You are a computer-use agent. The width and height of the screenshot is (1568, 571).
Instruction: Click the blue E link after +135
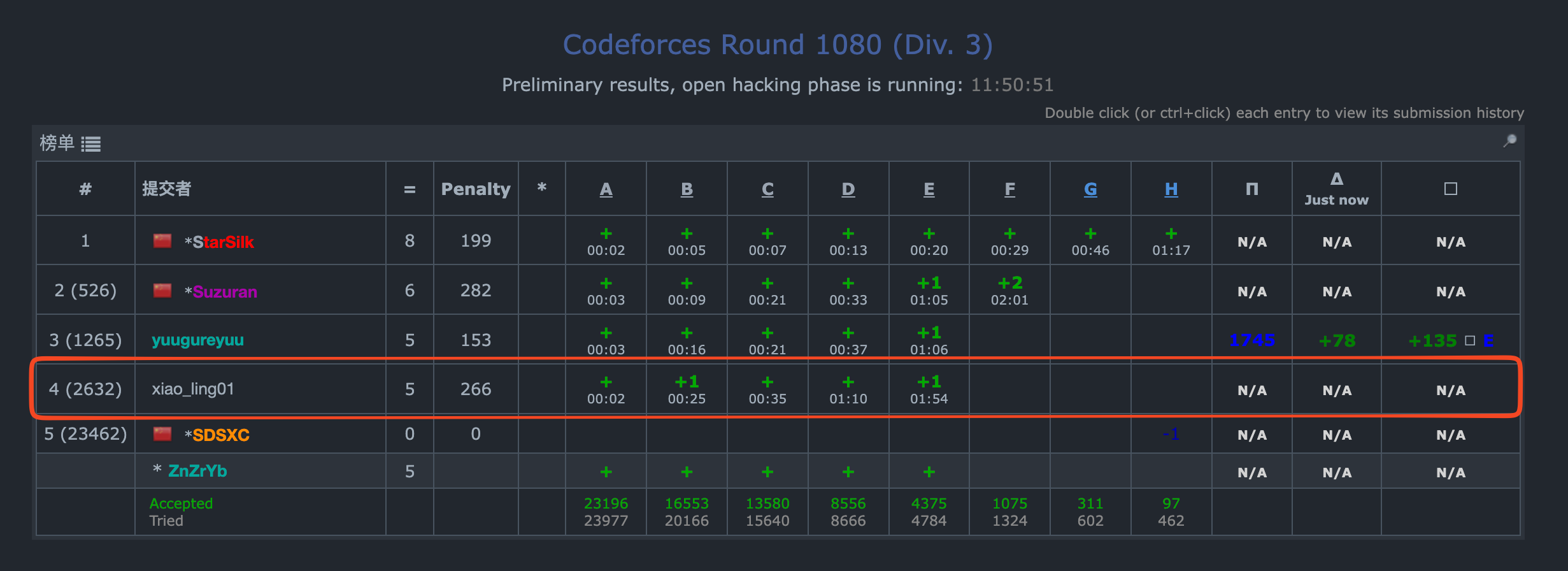1488,341
